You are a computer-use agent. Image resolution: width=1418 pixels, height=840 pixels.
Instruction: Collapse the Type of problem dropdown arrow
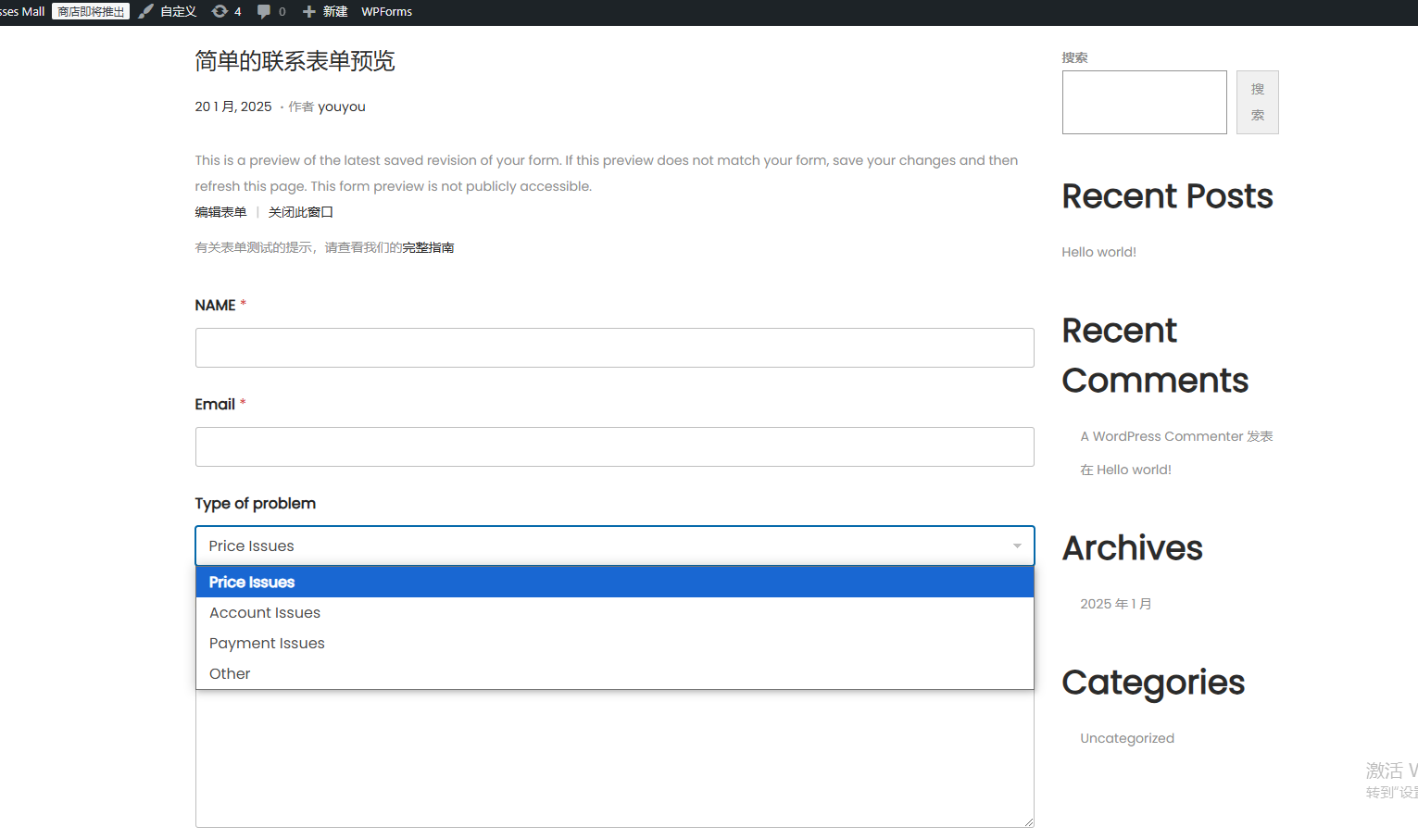[1017, 545]
